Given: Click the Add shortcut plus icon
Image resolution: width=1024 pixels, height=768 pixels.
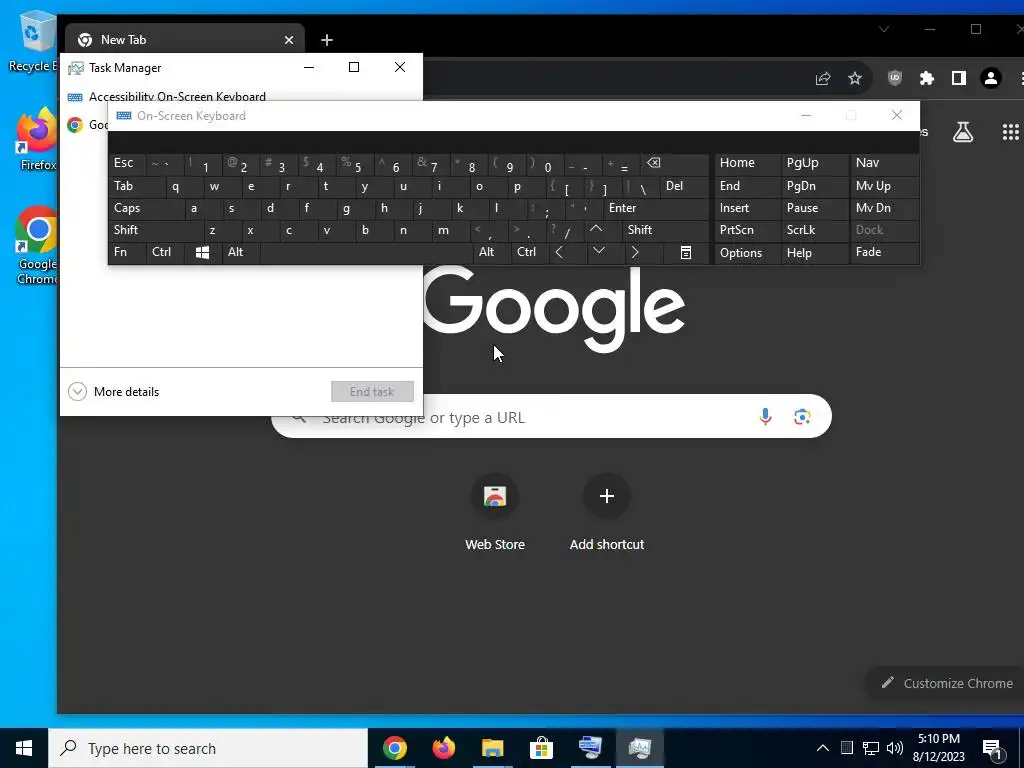Looking at the screenshot, I should coord(607,496).
